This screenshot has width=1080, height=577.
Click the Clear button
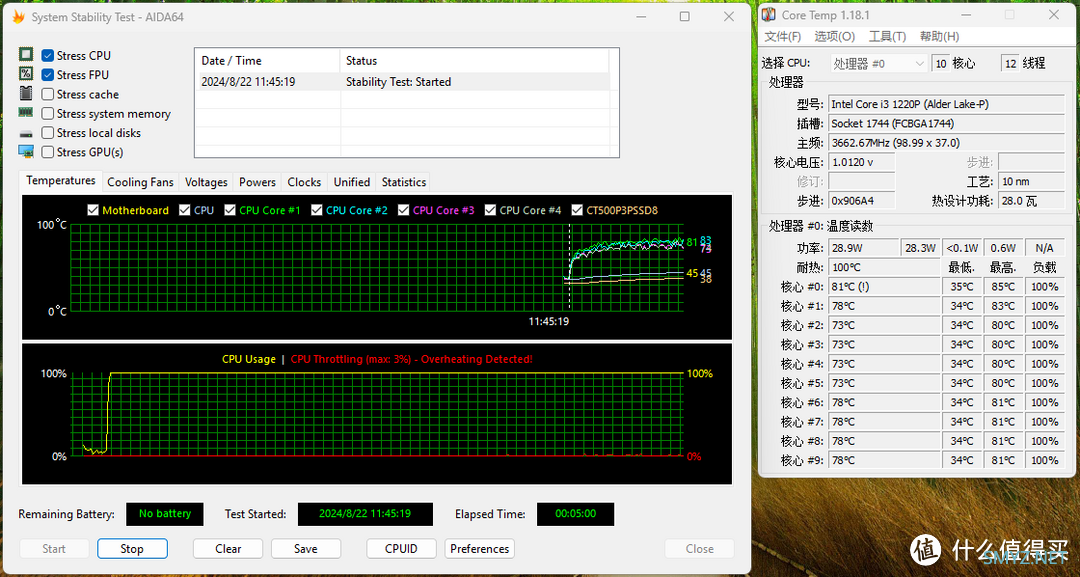[x=228, y=549]
